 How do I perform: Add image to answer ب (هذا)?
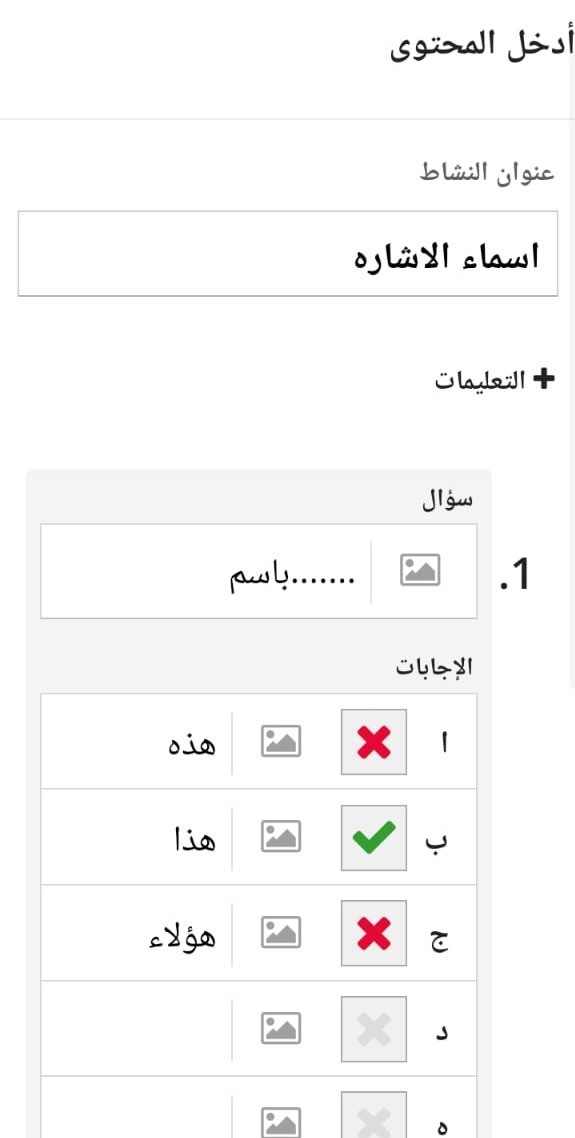pyautogui.click(x=281, y=837)
